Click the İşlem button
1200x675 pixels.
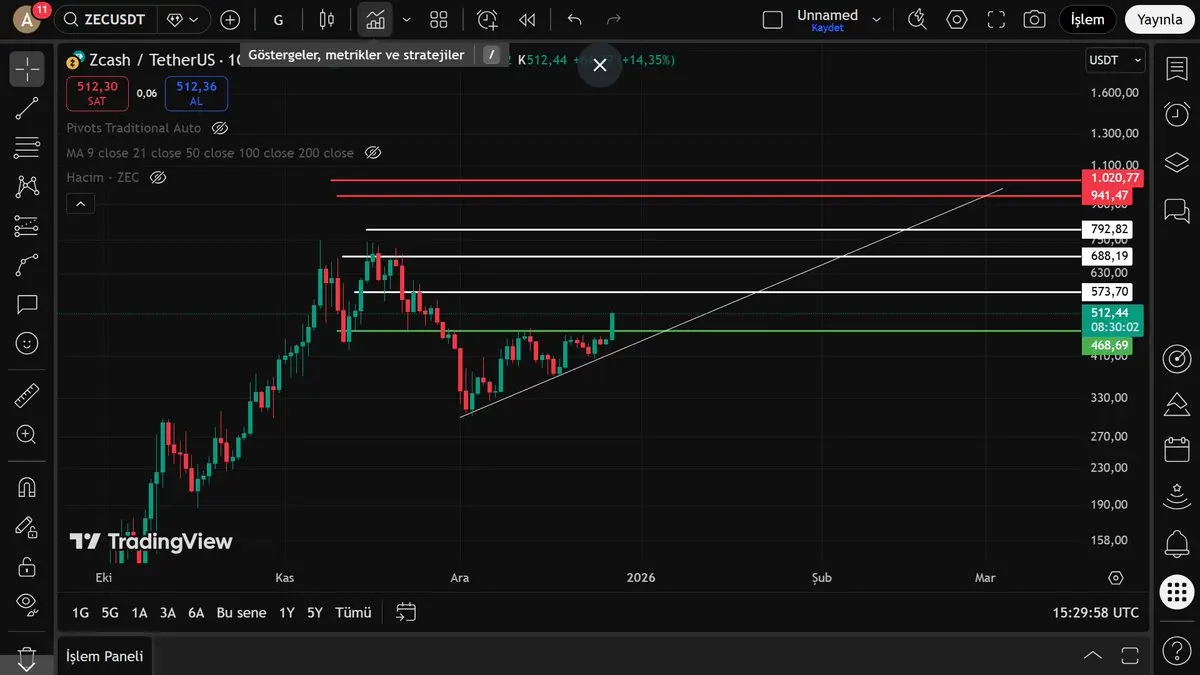(1088, 20)
